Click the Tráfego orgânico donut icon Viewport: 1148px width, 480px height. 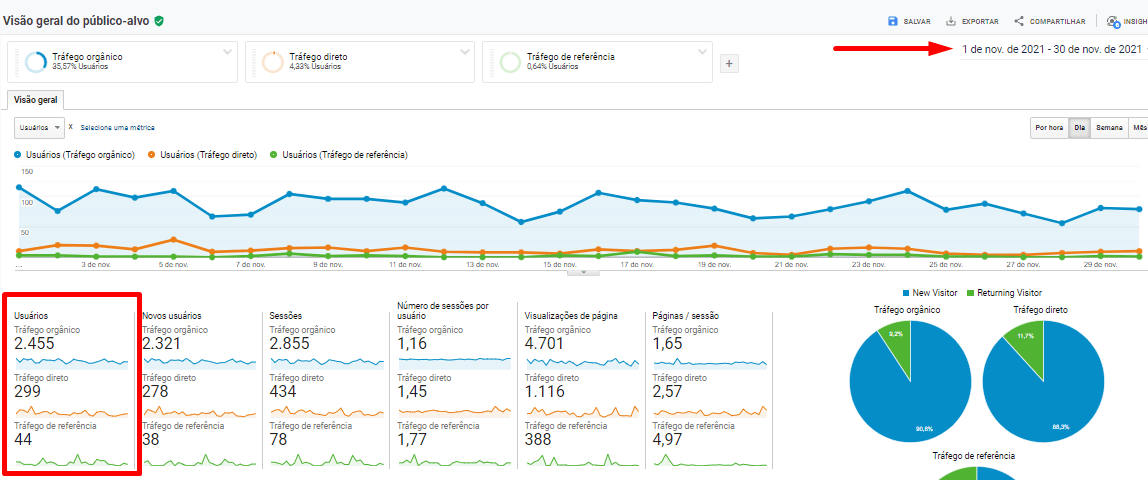click(36, 62)
